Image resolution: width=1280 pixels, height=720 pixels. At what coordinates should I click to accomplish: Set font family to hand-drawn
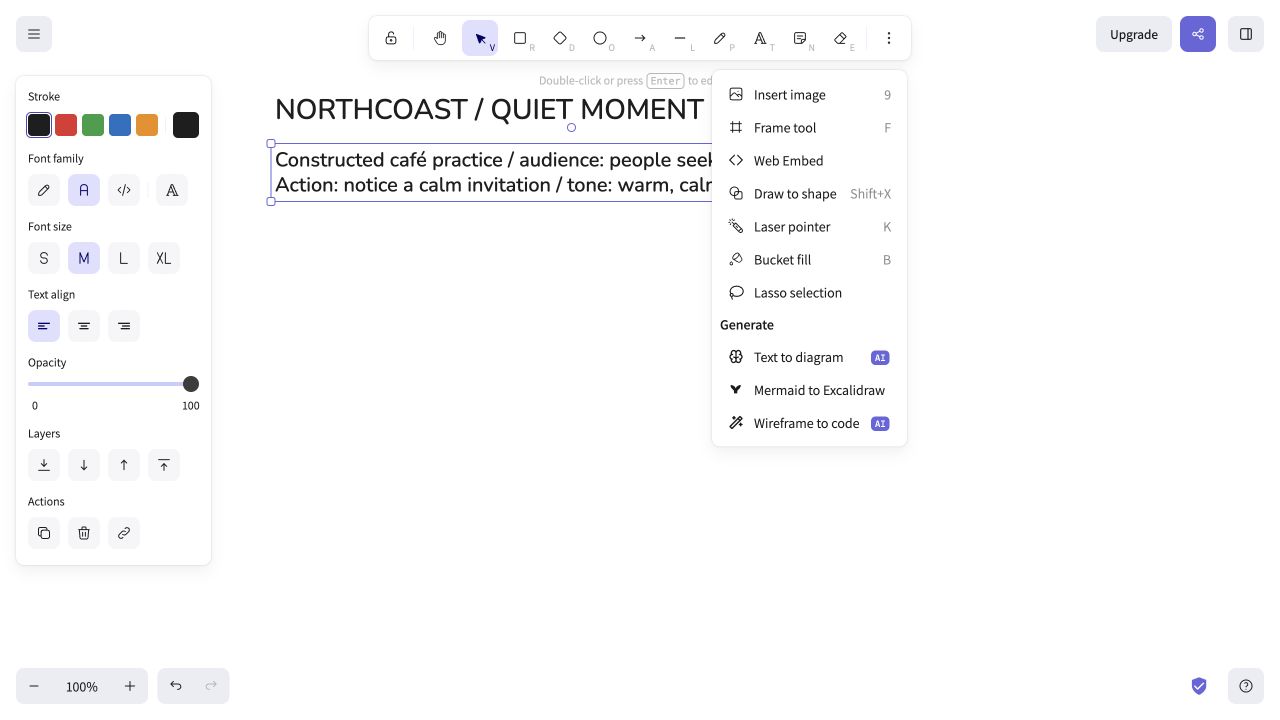point(44,190)
